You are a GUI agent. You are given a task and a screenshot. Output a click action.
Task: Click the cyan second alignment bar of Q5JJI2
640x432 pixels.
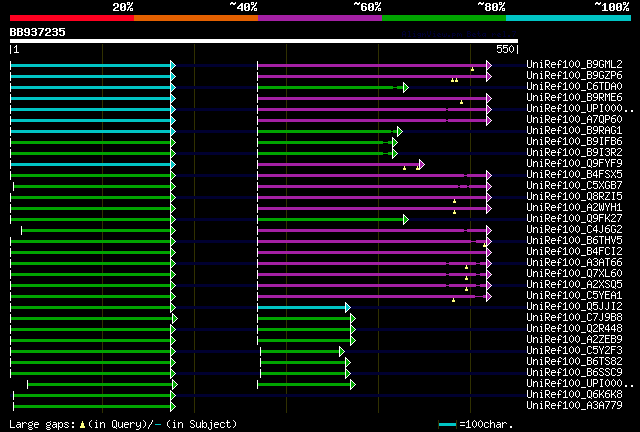click(302, 307)
